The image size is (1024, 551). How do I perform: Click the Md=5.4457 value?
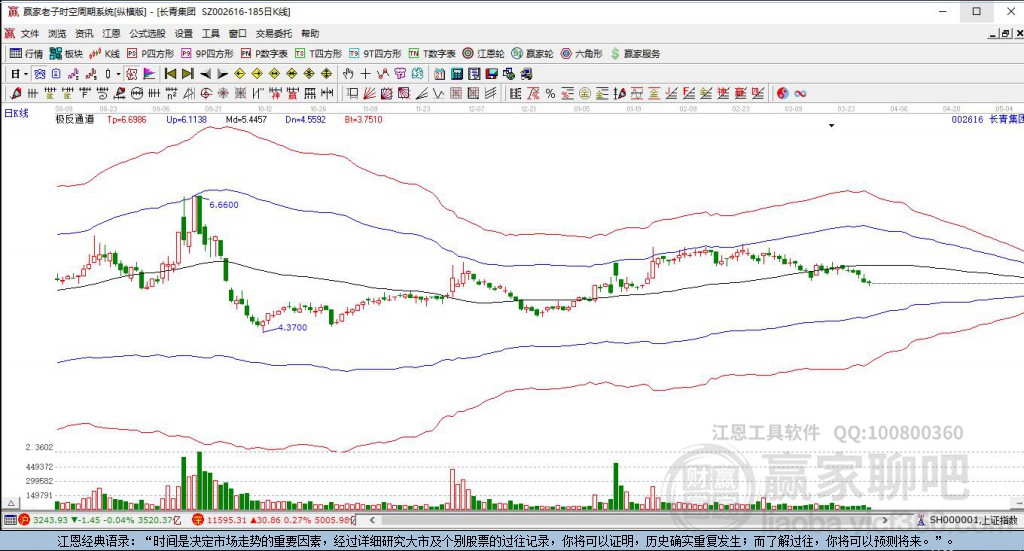(246, 119)
